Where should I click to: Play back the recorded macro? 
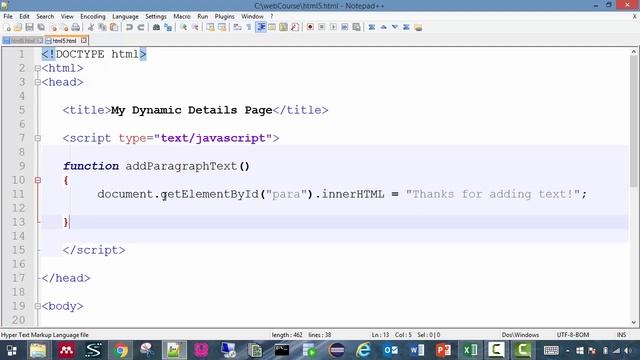333,27
